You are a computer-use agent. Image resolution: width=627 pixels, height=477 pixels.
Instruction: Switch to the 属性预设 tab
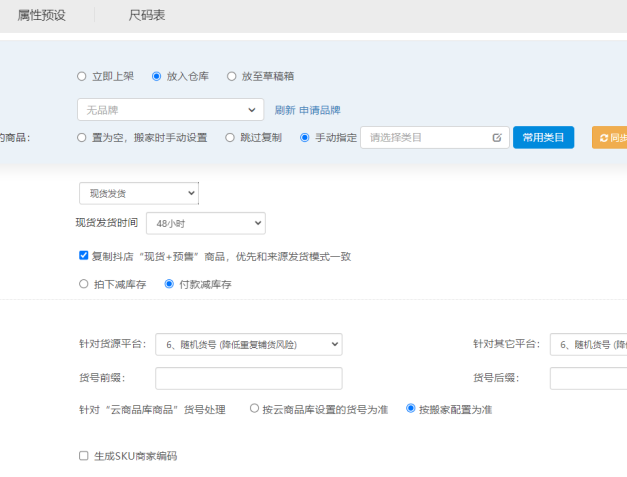(41, 15)
